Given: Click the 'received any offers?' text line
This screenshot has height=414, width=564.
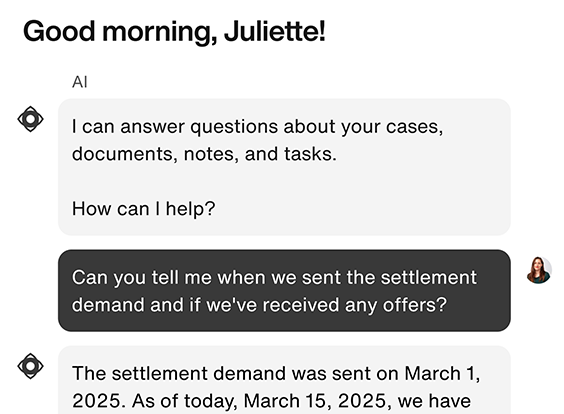Looking at the screenshot, I should click(259, 305).
